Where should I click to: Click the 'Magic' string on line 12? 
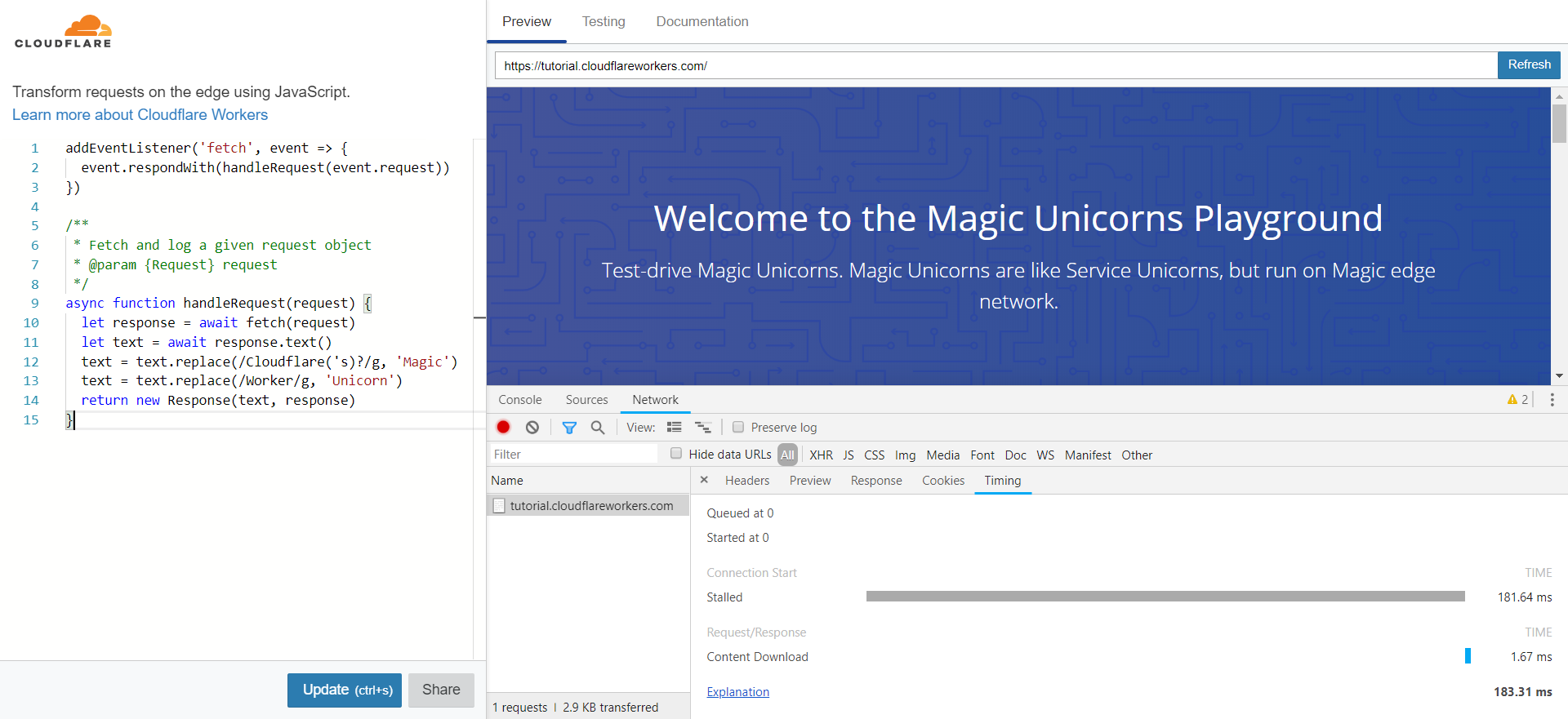[422, 362]
